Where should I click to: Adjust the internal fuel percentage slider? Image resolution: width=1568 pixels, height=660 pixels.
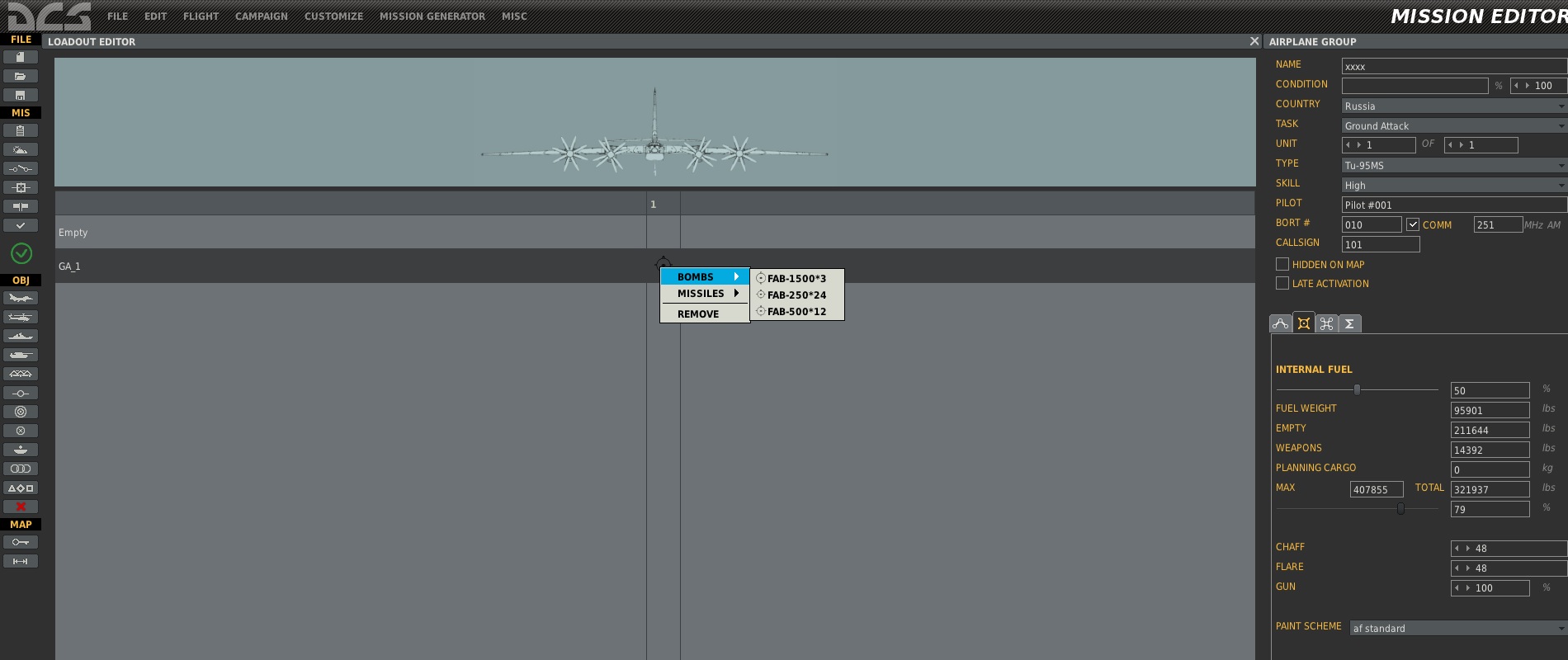click(1357, 389)
